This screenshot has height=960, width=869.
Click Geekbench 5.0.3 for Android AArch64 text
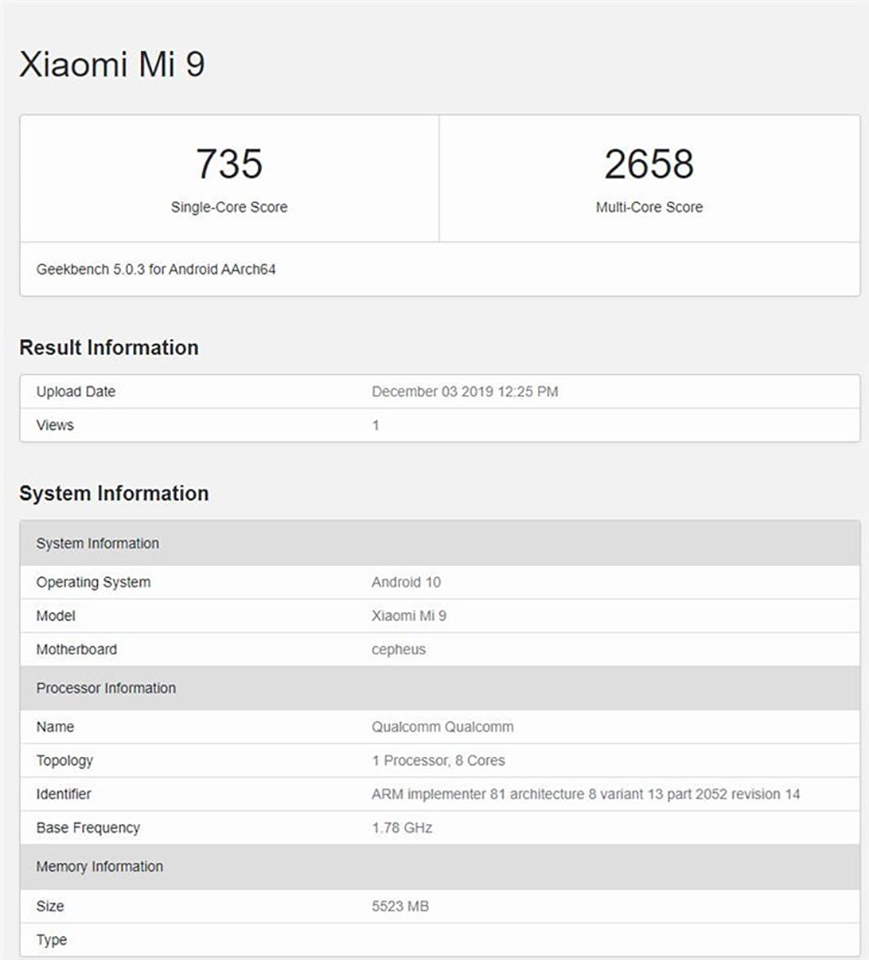pyautogui.click(x=156, y=269)
